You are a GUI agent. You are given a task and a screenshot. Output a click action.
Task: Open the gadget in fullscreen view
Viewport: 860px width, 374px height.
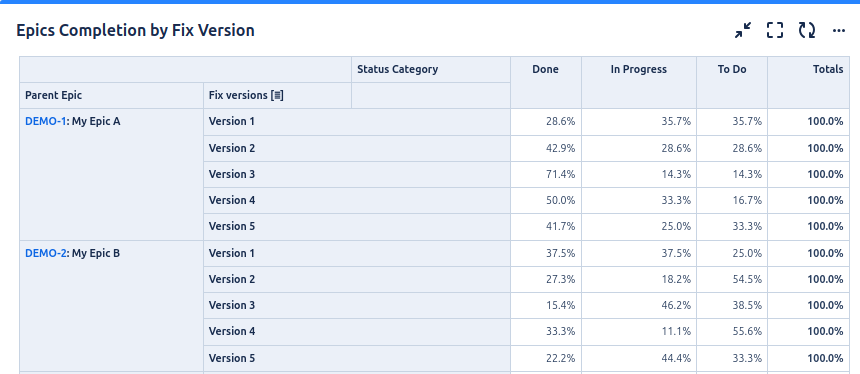pyautogui.click(x=774, y=30)
